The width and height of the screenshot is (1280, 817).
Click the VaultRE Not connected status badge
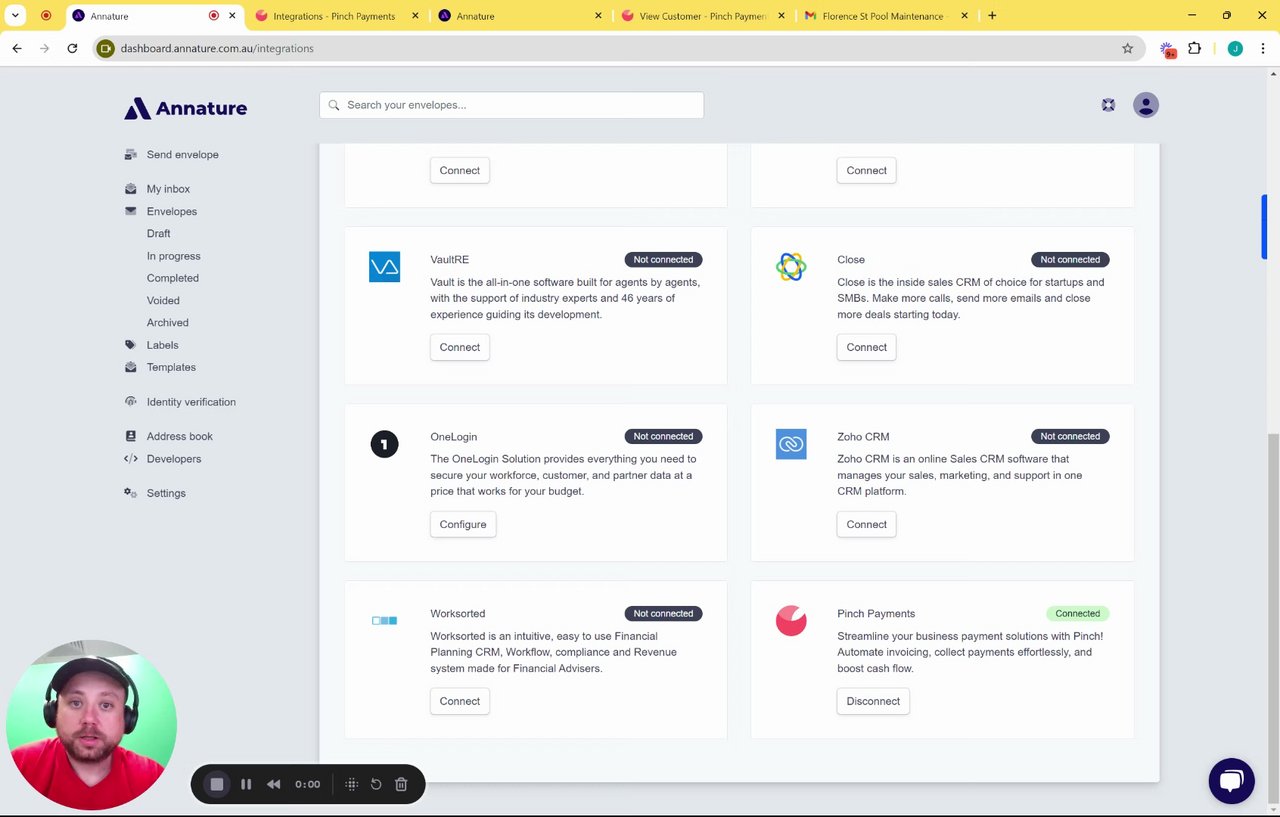tap(663, 259)
